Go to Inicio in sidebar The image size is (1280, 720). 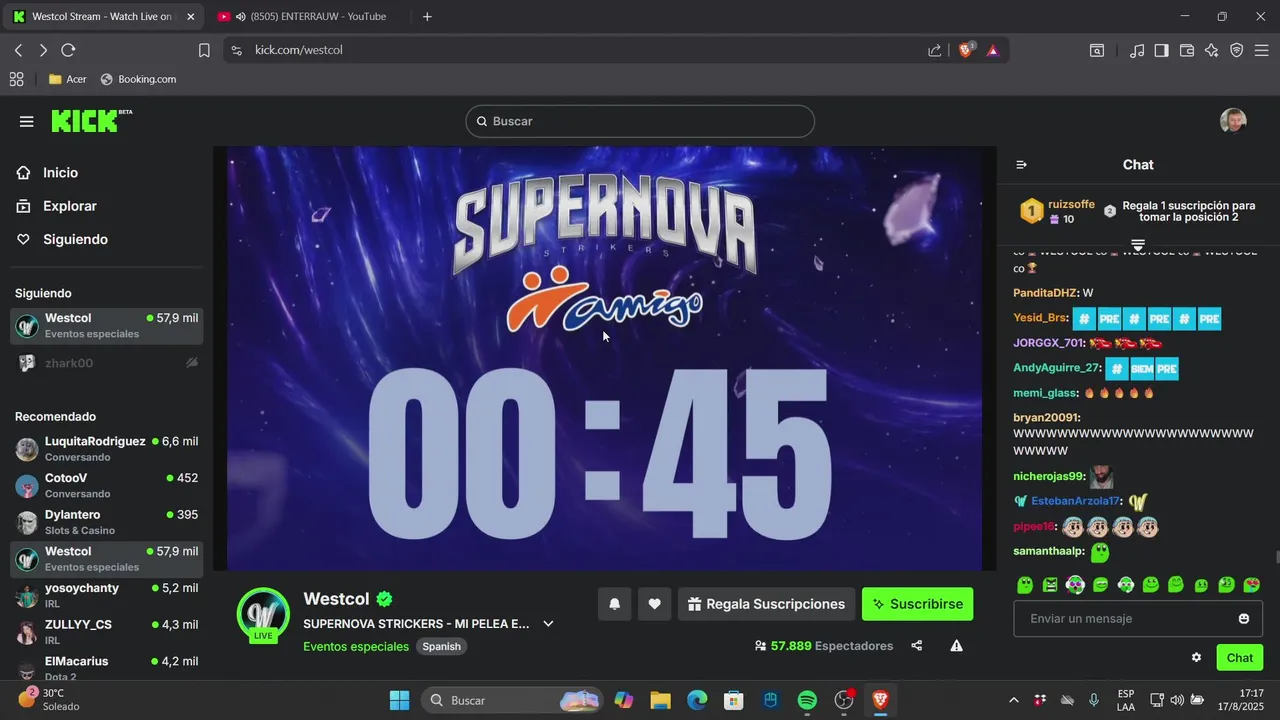[47, 173]
